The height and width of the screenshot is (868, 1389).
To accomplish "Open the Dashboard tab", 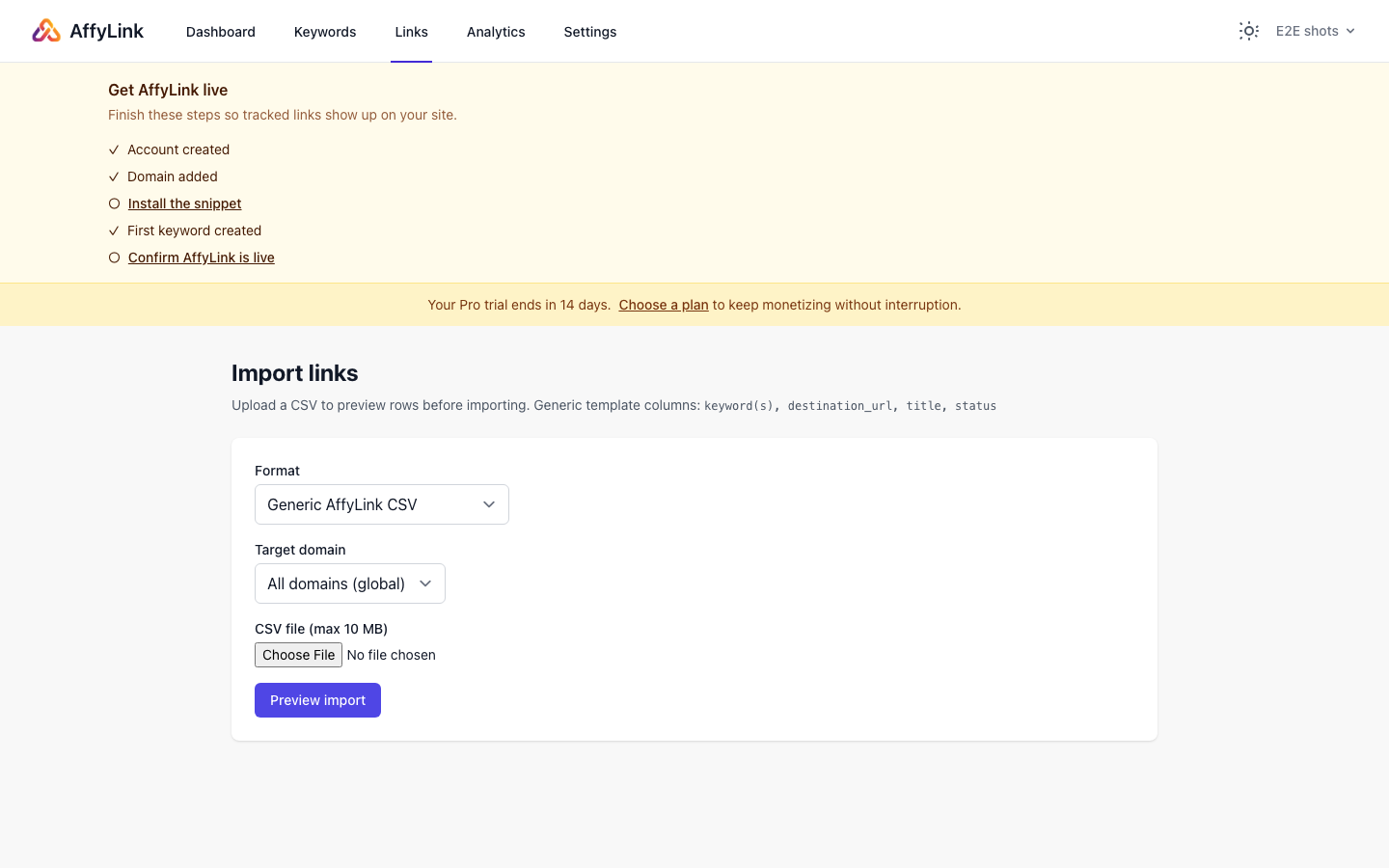I will (x=221, y=32).
